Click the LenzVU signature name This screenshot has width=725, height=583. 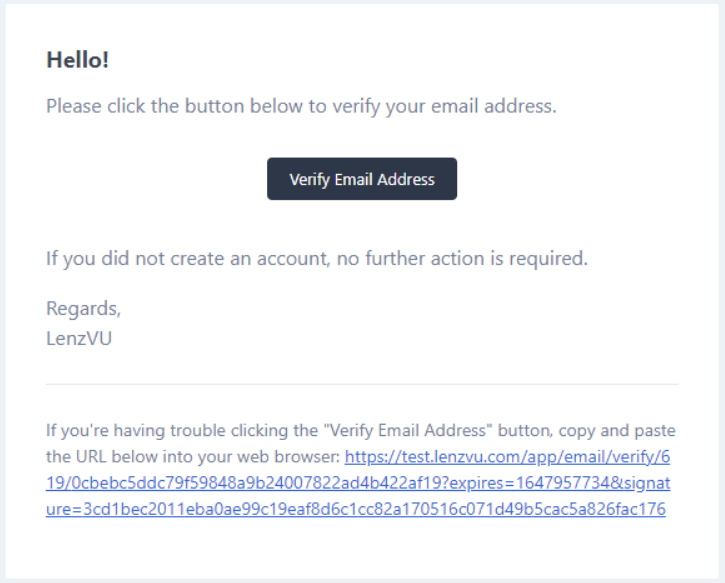pyautogui.click(x=79, y=338)
